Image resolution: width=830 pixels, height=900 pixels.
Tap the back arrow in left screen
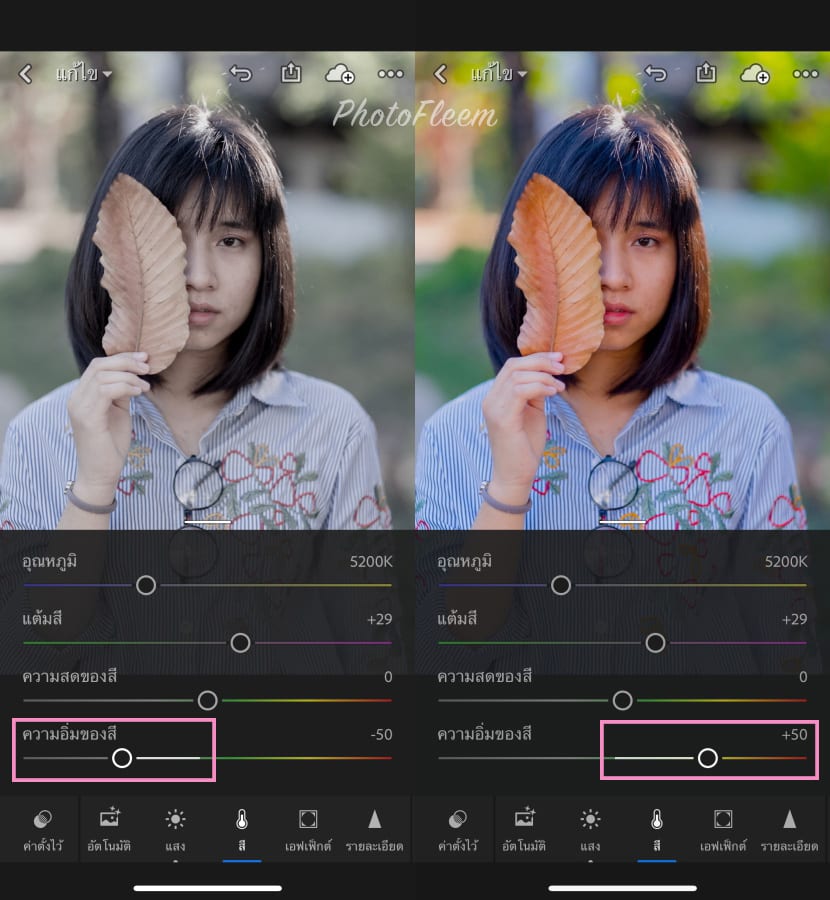[25, 73]
